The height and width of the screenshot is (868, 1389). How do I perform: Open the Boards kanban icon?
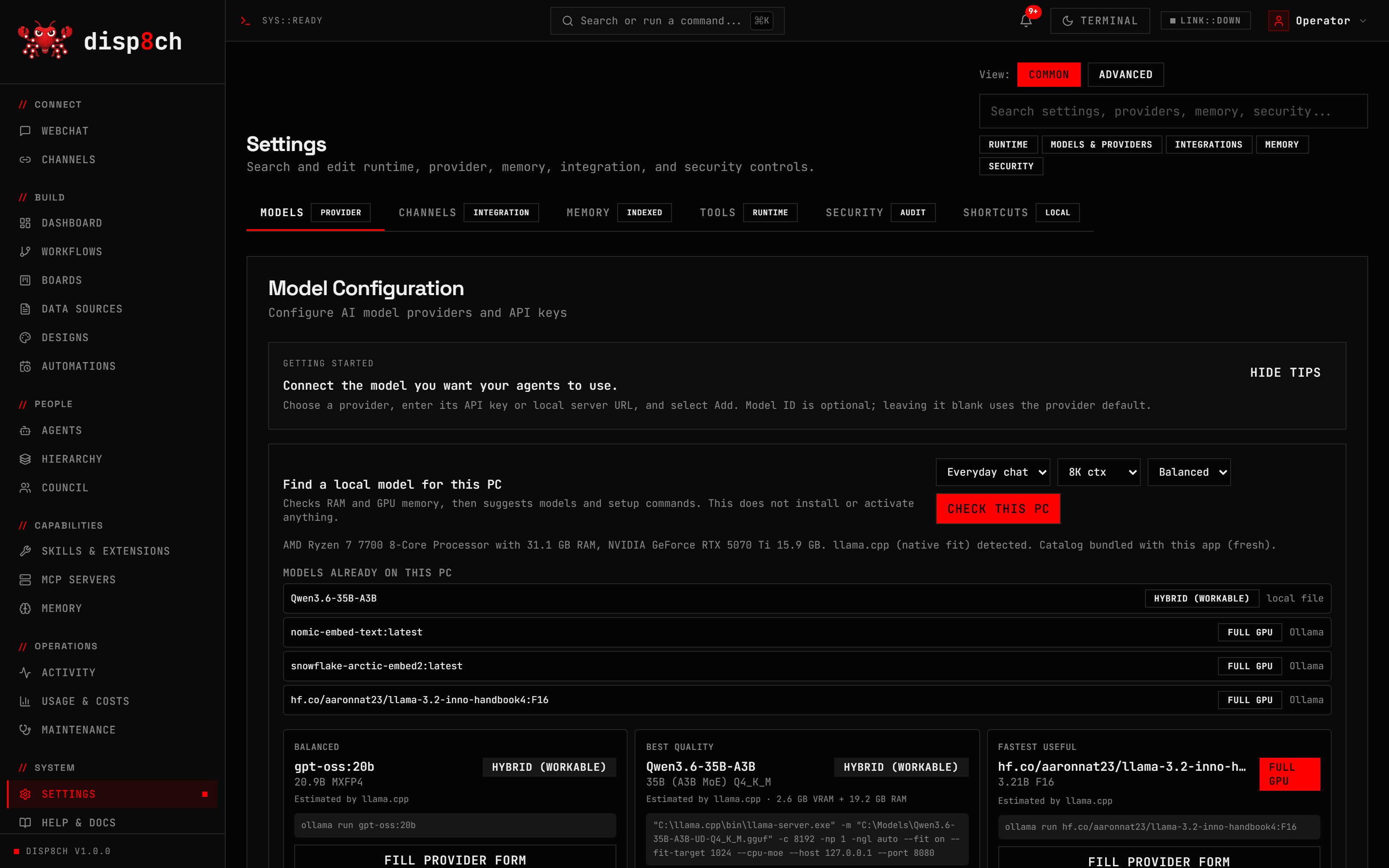[25, 280]
